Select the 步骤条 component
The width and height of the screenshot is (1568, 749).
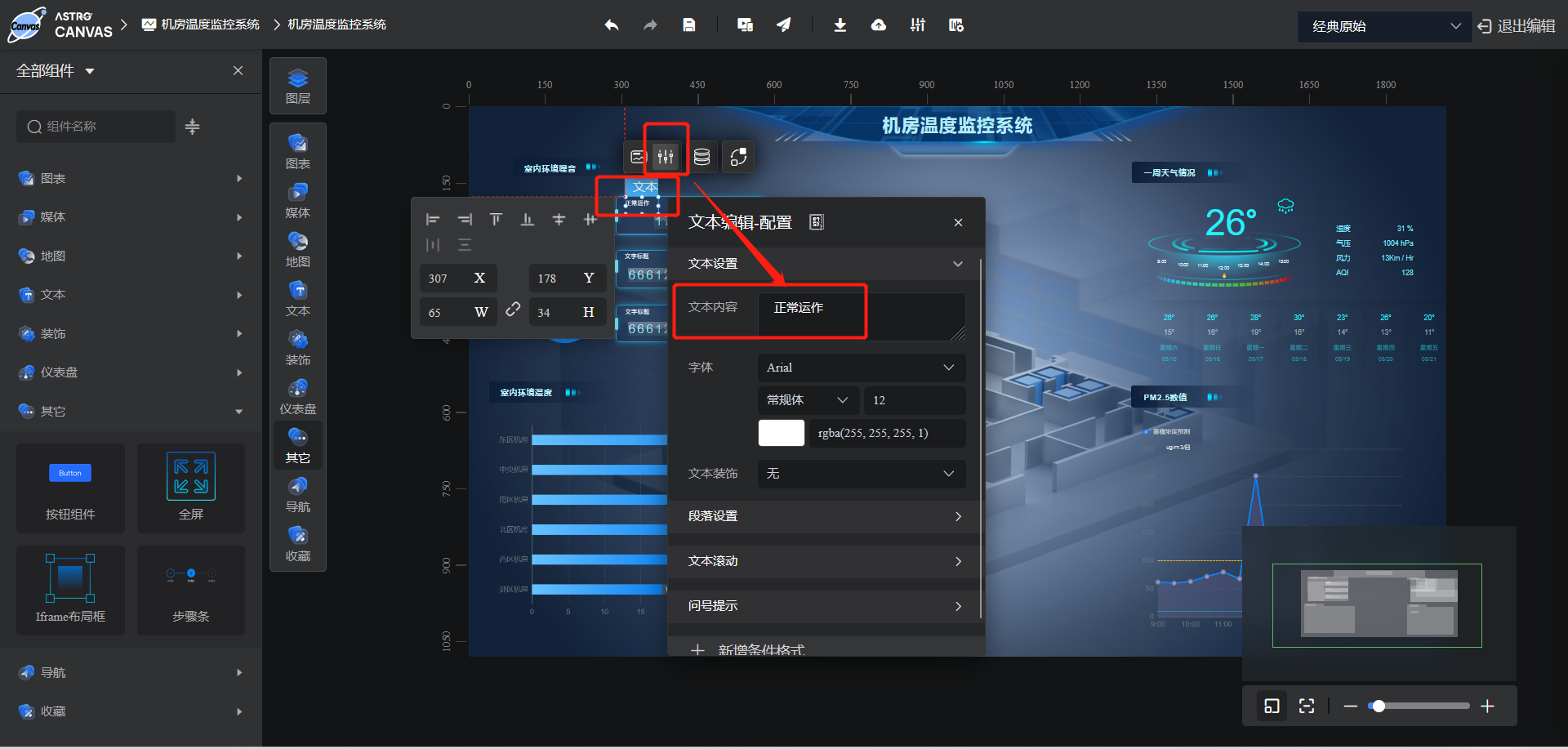tap(191, 591)
